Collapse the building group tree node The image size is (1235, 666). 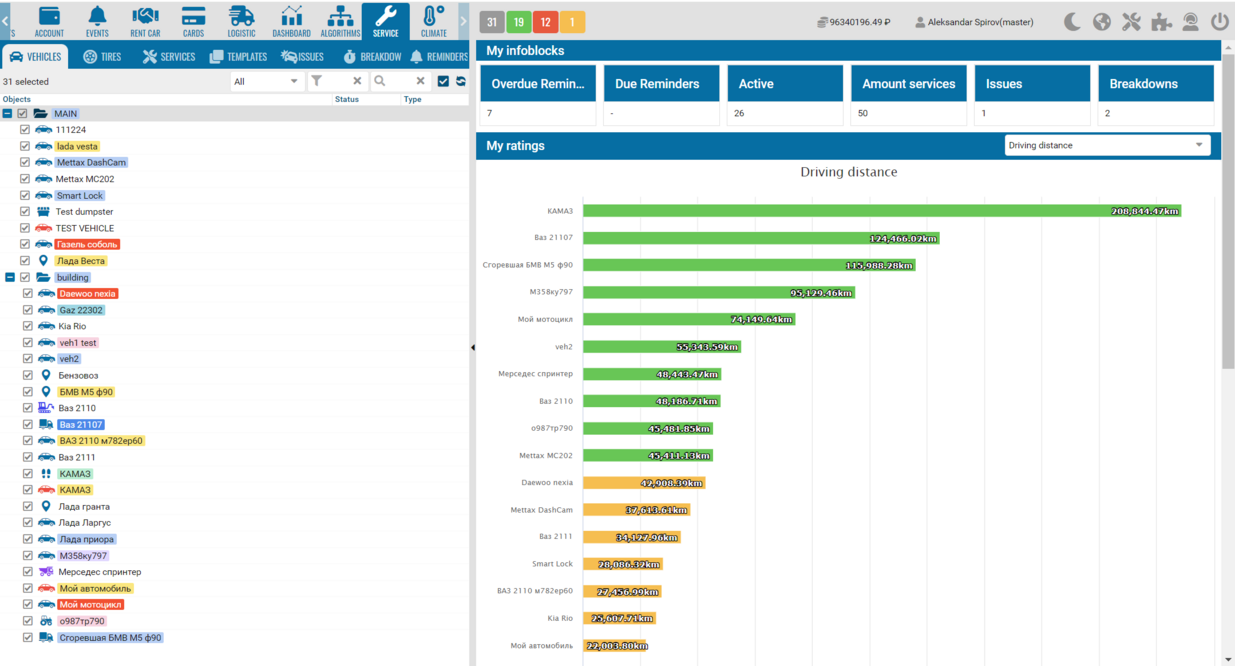click(10, 277)
